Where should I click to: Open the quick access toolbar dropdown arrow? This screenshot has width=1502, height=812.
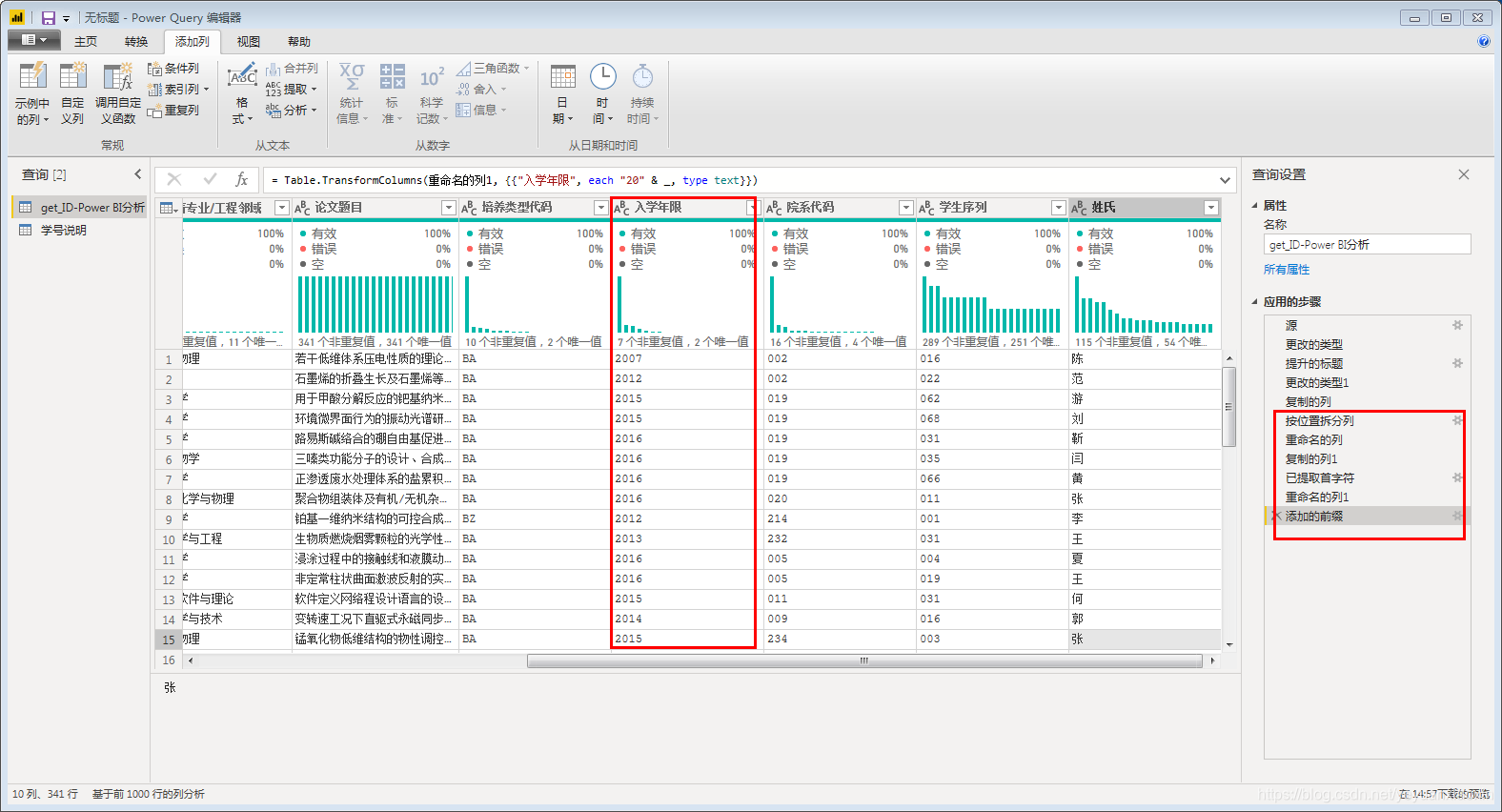coord(66,18)
